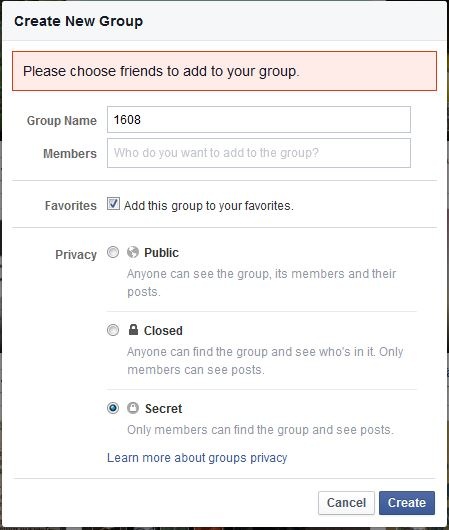Screen dimensions: 449x530
Task: Select the Secret privacy radio button
Action: coord(113,408)
